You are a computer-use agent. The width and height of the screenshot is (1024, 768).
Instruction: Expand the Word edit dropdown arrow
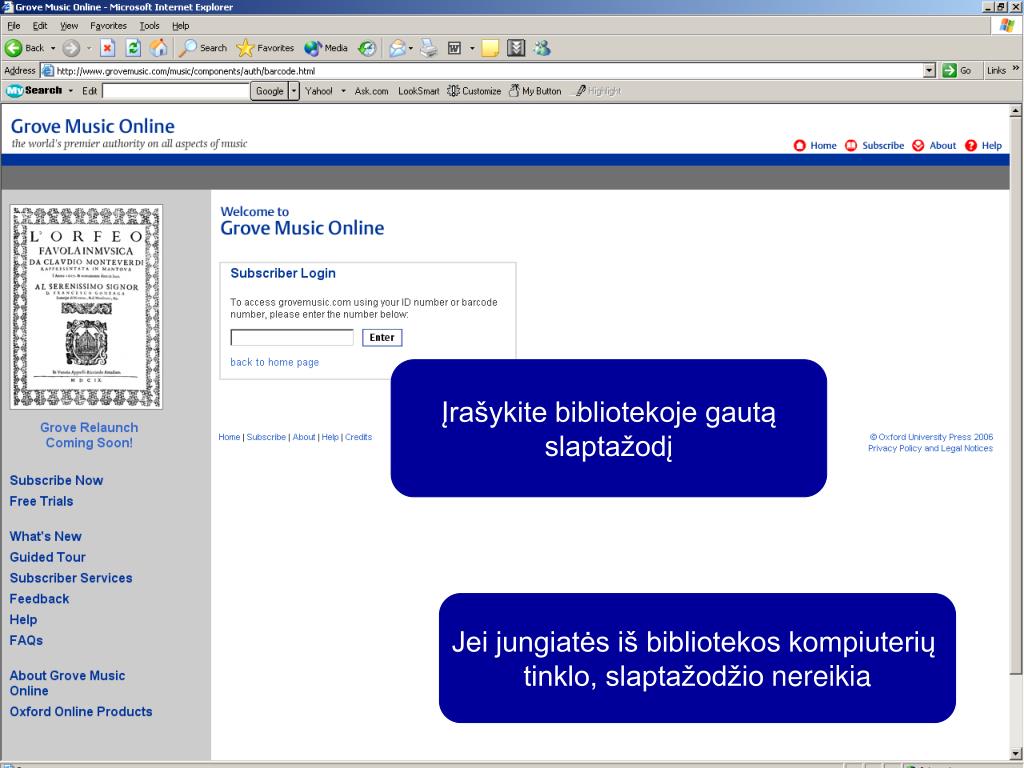coord(472,48)
